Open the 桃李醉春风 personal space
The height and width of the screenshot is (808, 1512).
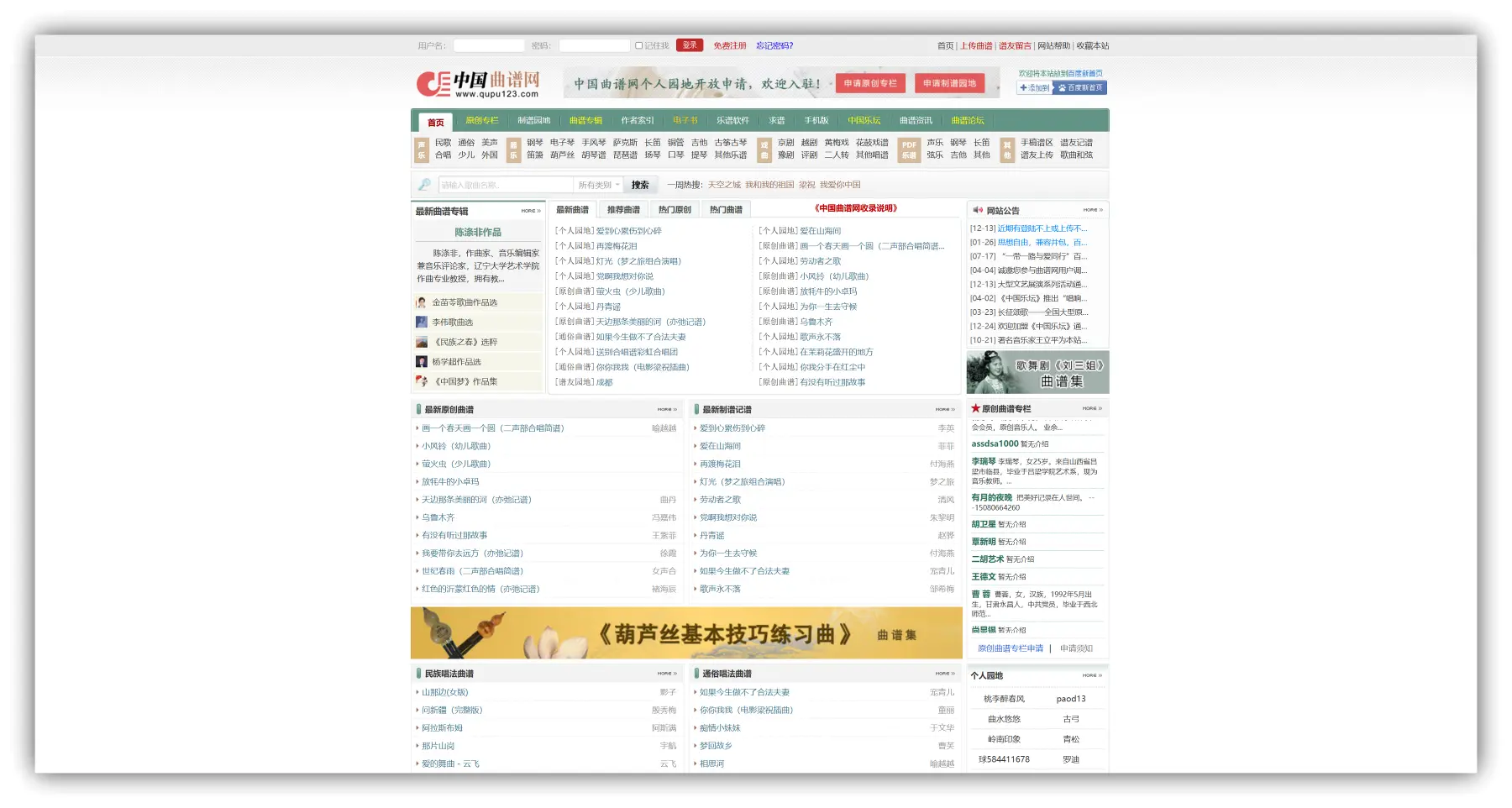click(x=1004, y=699)
